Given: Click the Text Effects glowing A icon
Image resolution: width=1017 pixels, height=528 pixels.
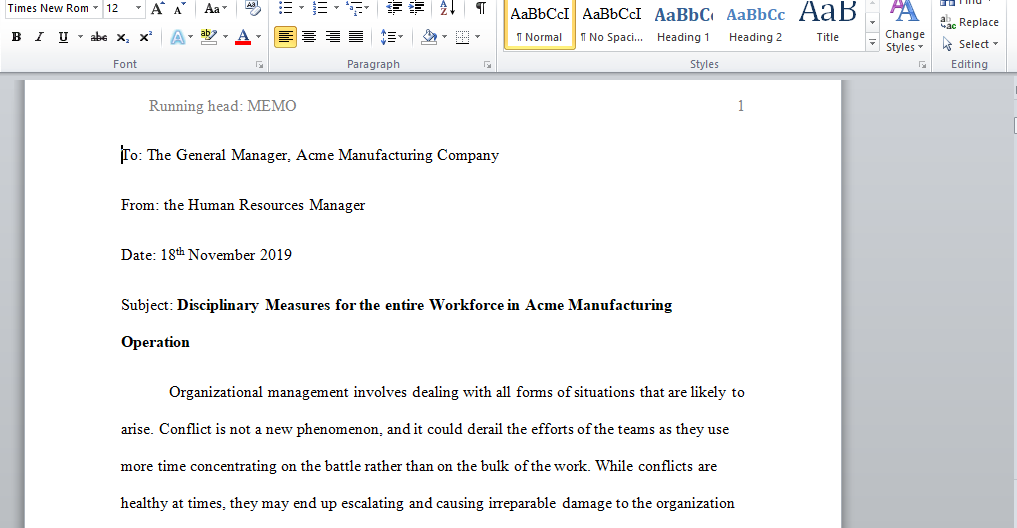Looking at the screenshot, I should coord(178,38).
